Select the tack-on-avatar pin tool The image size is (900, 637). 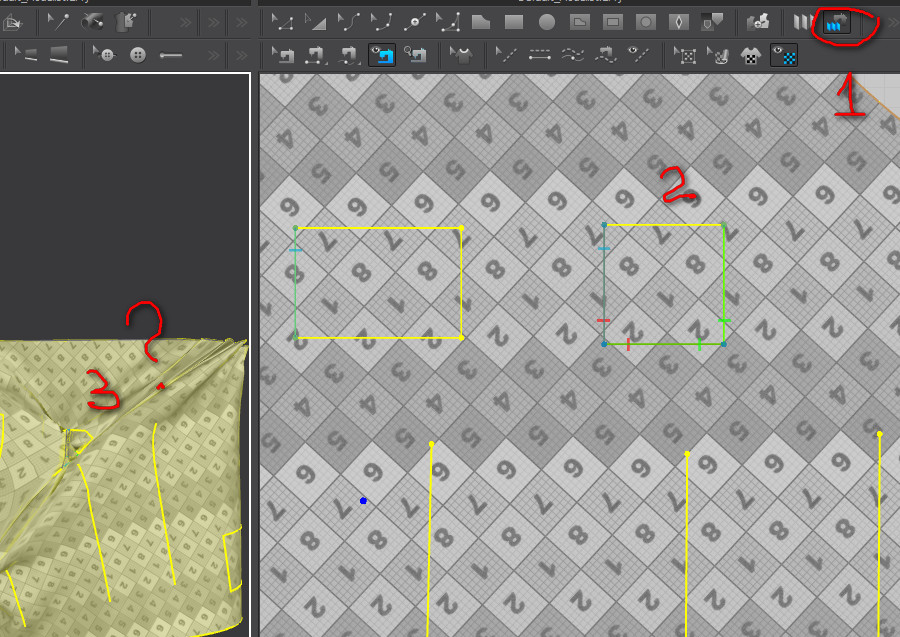coord(91,22)
